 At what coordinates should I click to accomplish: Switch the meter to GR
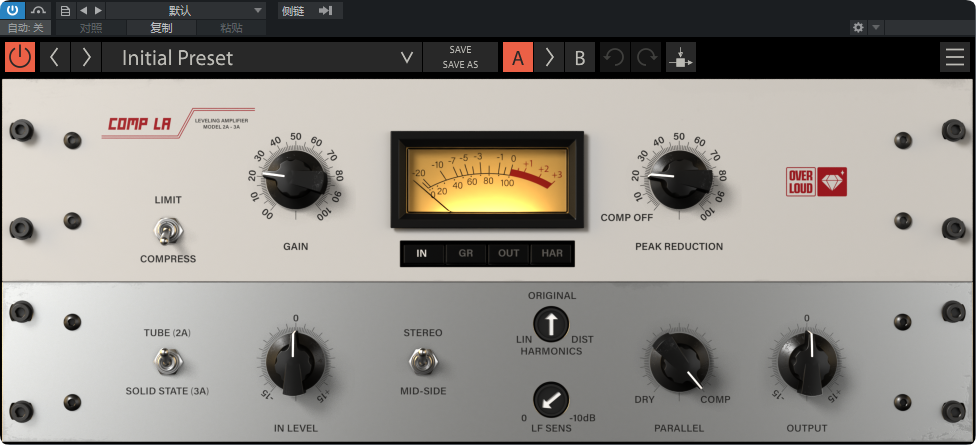[466, 253]
